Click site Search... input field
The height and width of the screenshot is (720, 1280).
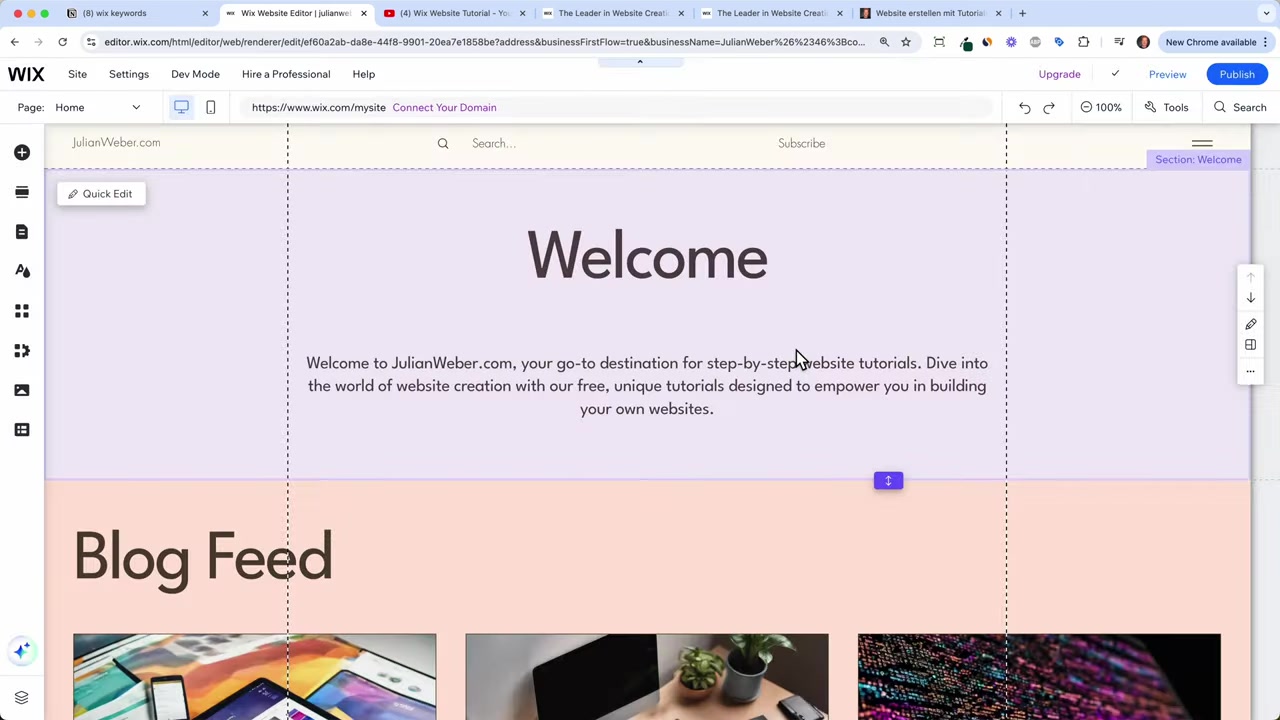click(x=494, y=143)
